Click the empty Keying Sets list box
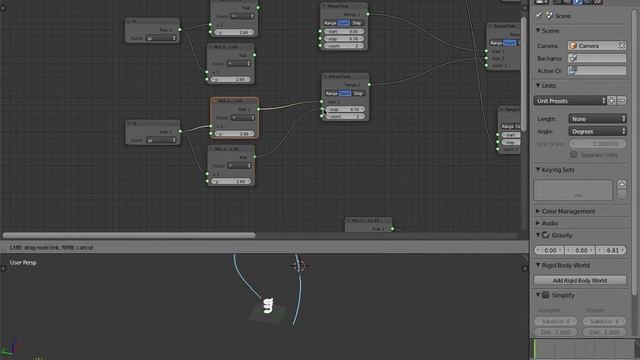Screen dimensions: 640x360 click(x=573, y=190)
